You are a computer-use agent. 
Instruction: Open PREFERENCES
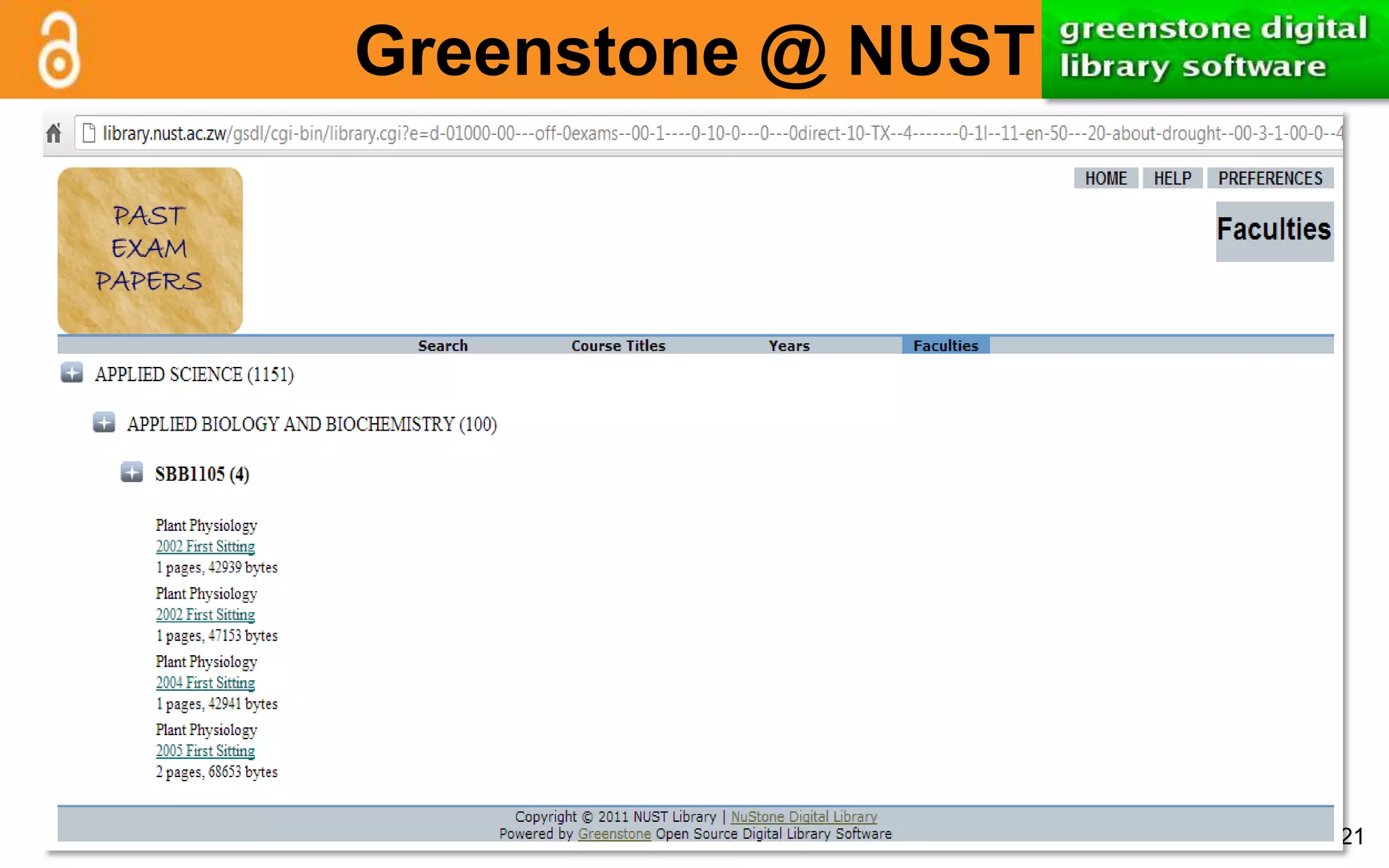click(x=1270, y=178)
